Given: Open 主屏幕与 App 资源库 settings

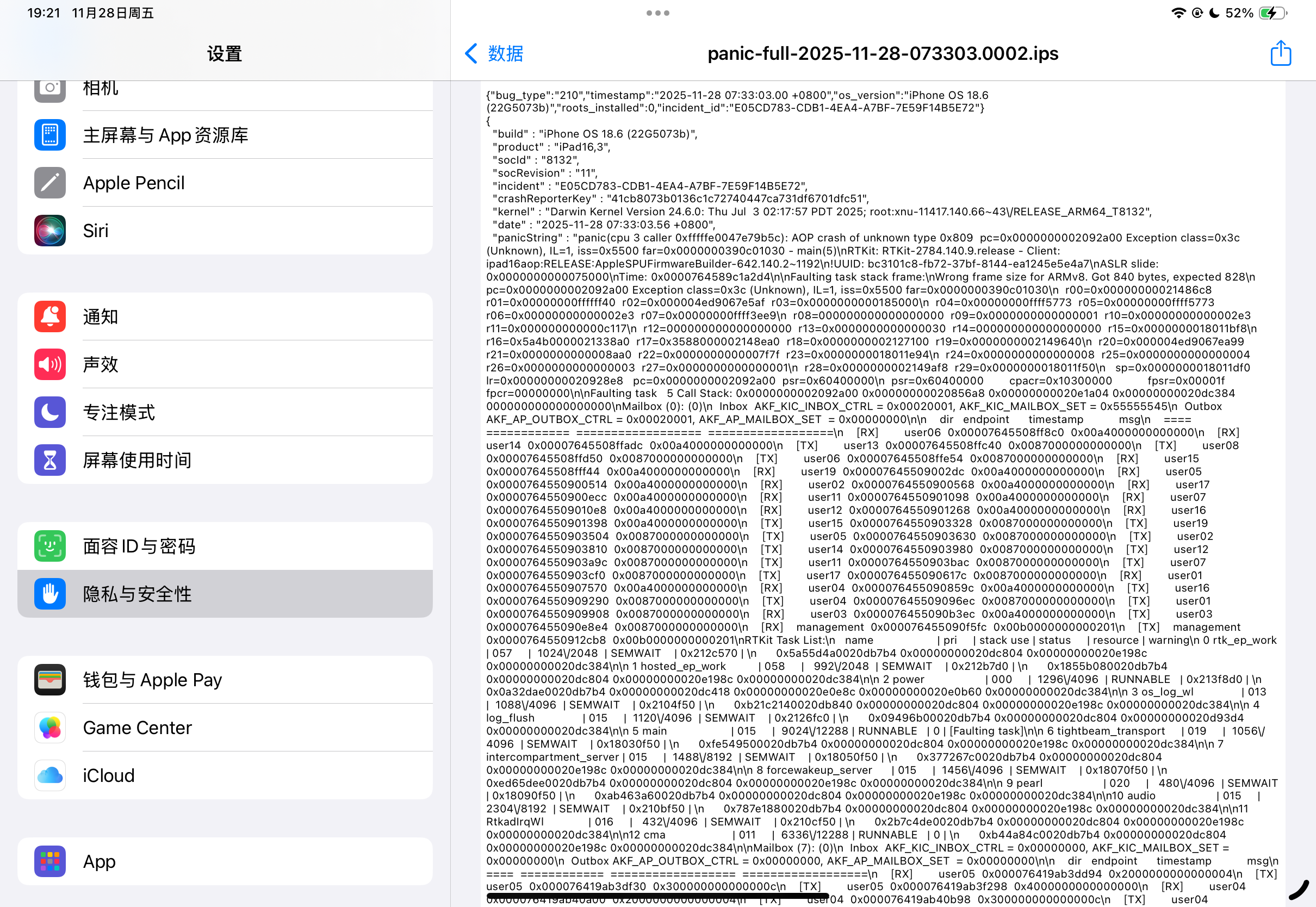Looking at the screenshot, I should 165,135.
